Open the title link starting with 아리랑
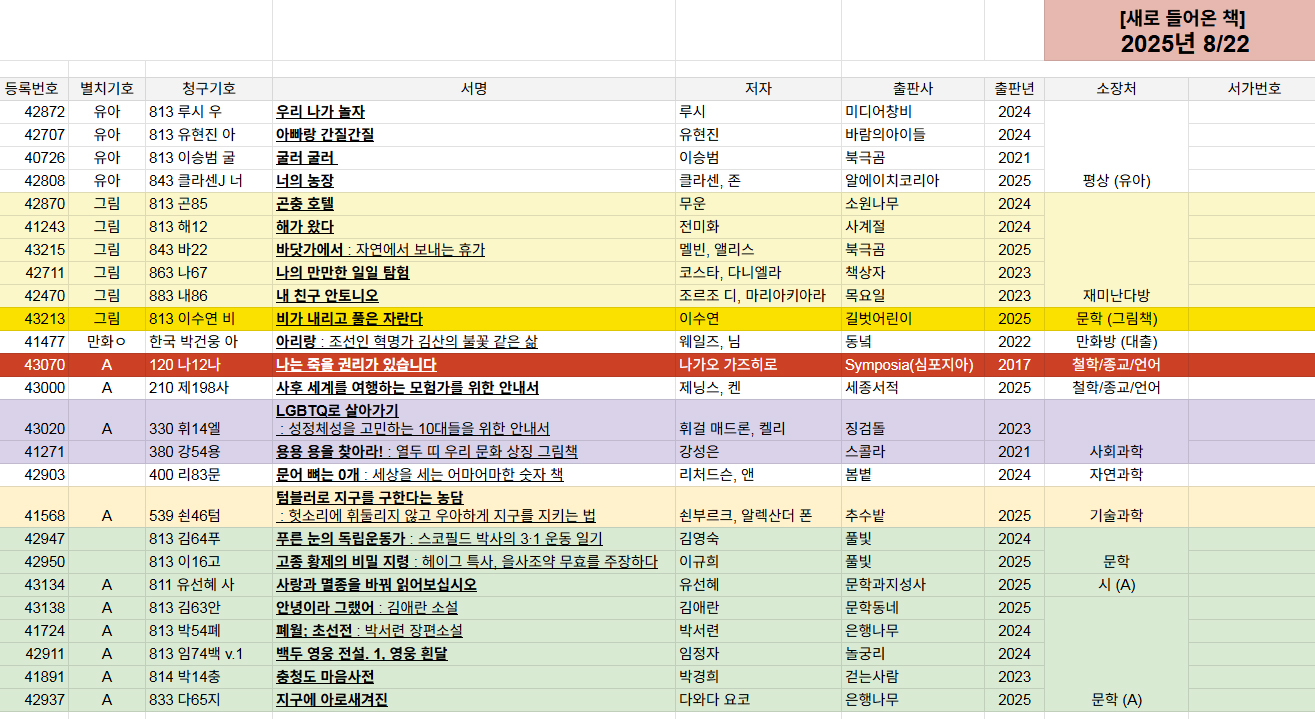 (406, 342)
